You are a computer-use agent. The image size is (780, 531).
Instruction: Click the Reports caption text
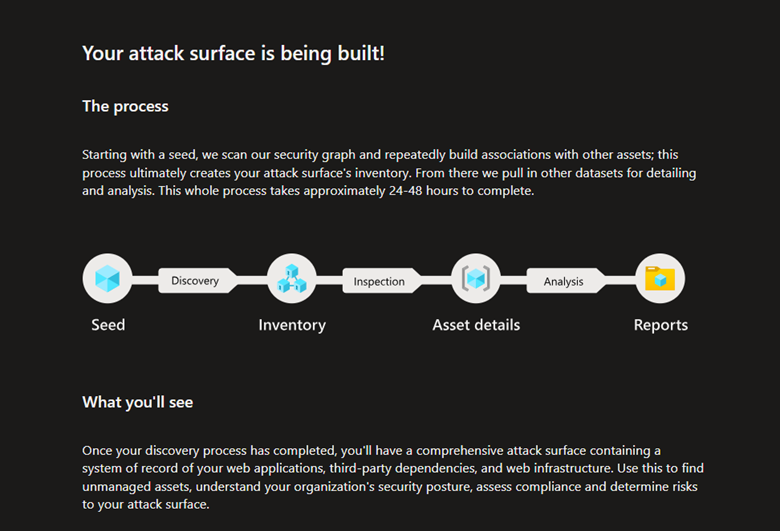(661, 325)
